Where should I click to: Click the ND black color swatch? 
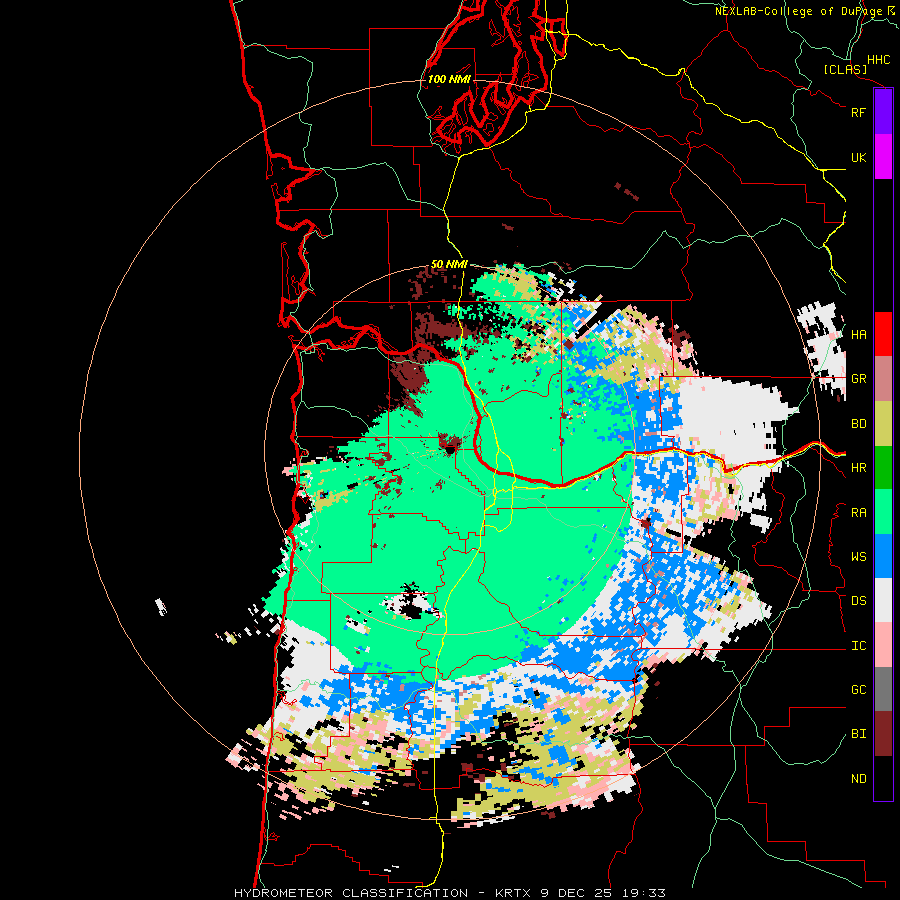[x=883, y=778]
